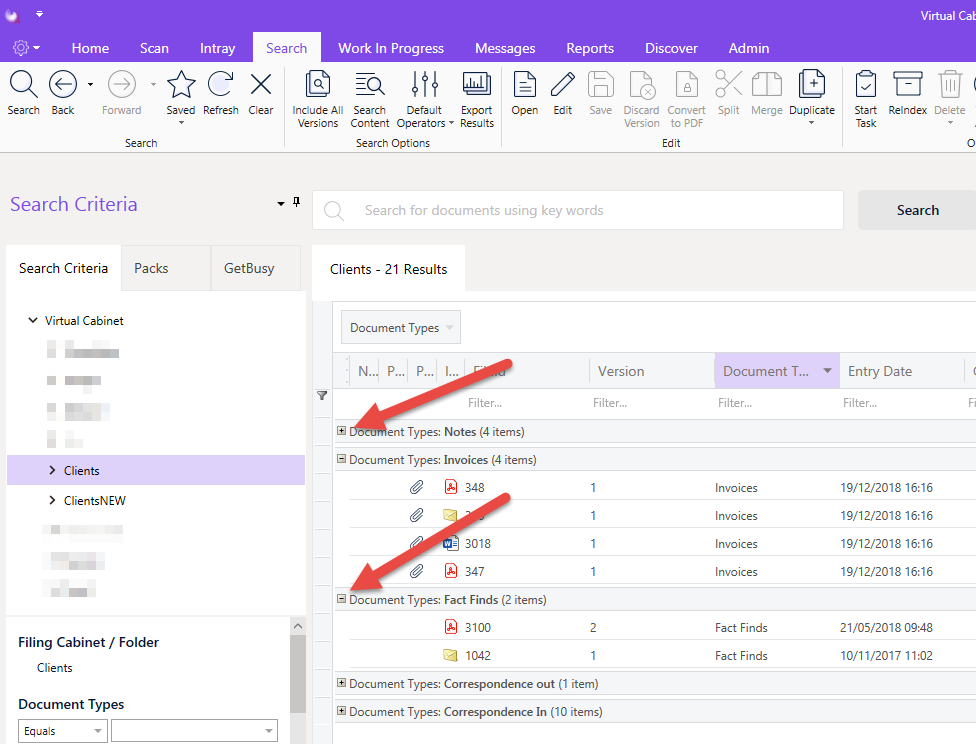Toggle the filter row funnel icon
Image resolution: width=976 pixels, height=744 pixels.
tap(322, 395)
